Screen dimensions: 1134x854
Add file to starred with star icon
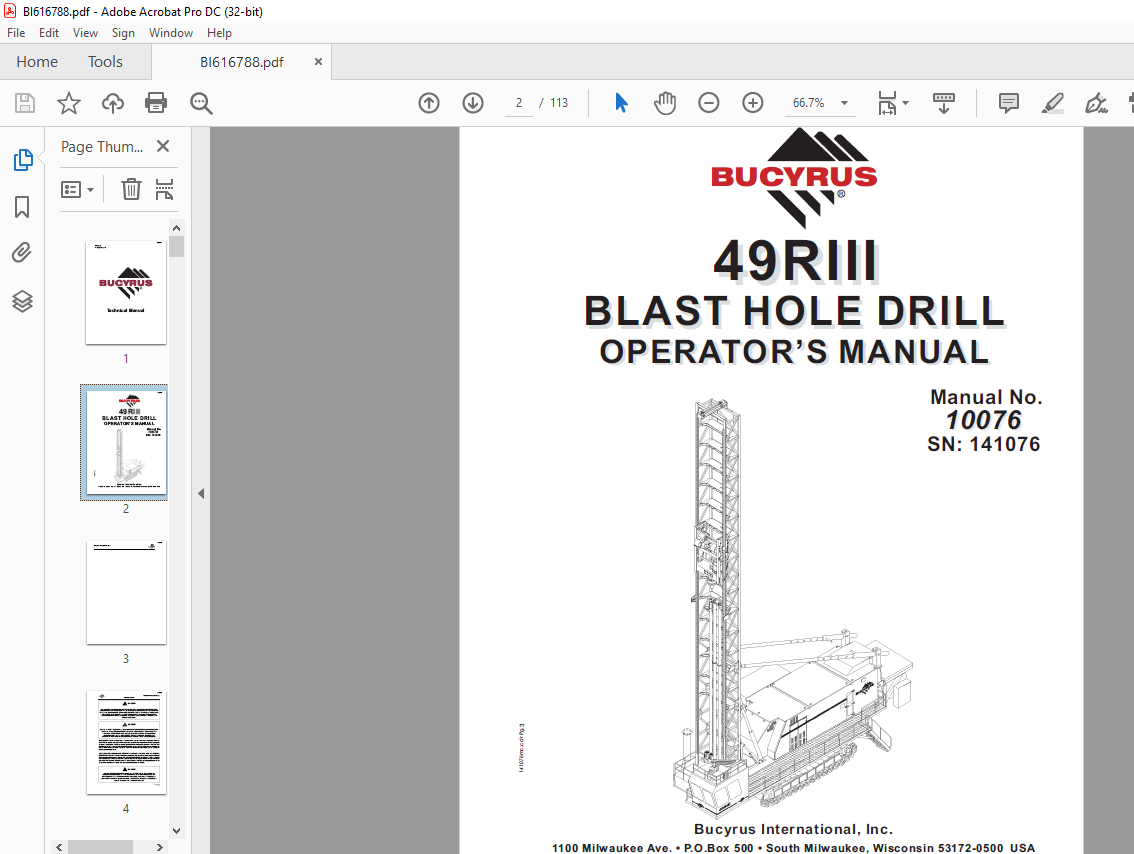69,103
